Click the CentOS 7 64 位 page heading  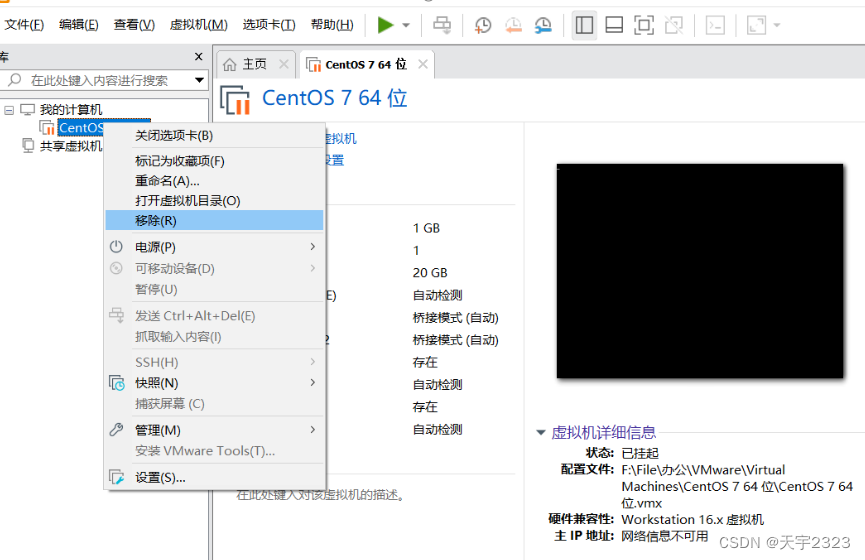(334, 98)
